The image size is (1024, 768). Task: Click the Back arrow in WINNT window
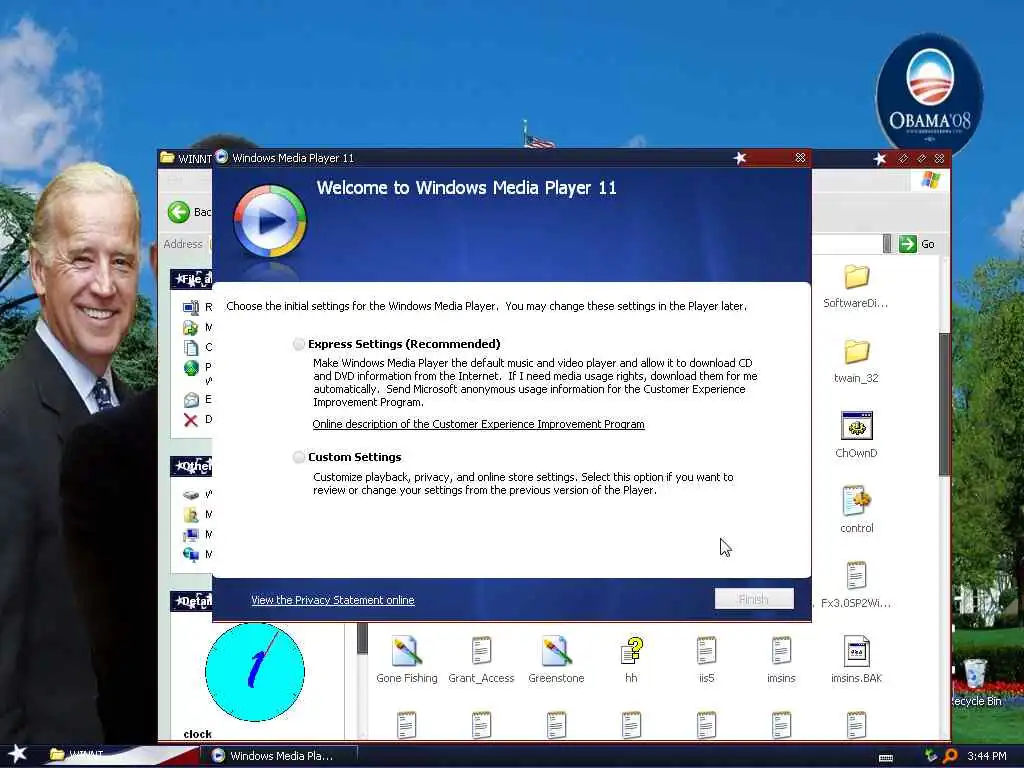click(x=178, y=212)
